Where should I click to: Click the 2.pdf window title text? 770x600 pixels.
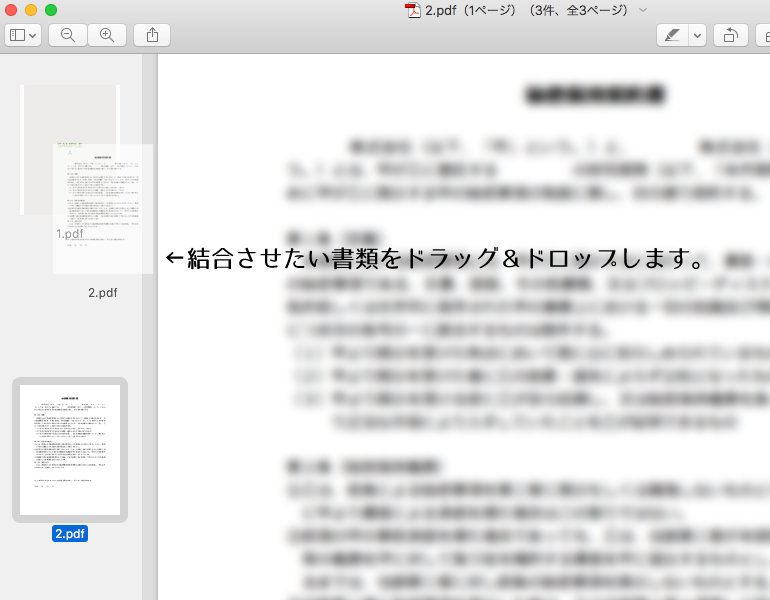pos(526,10)
